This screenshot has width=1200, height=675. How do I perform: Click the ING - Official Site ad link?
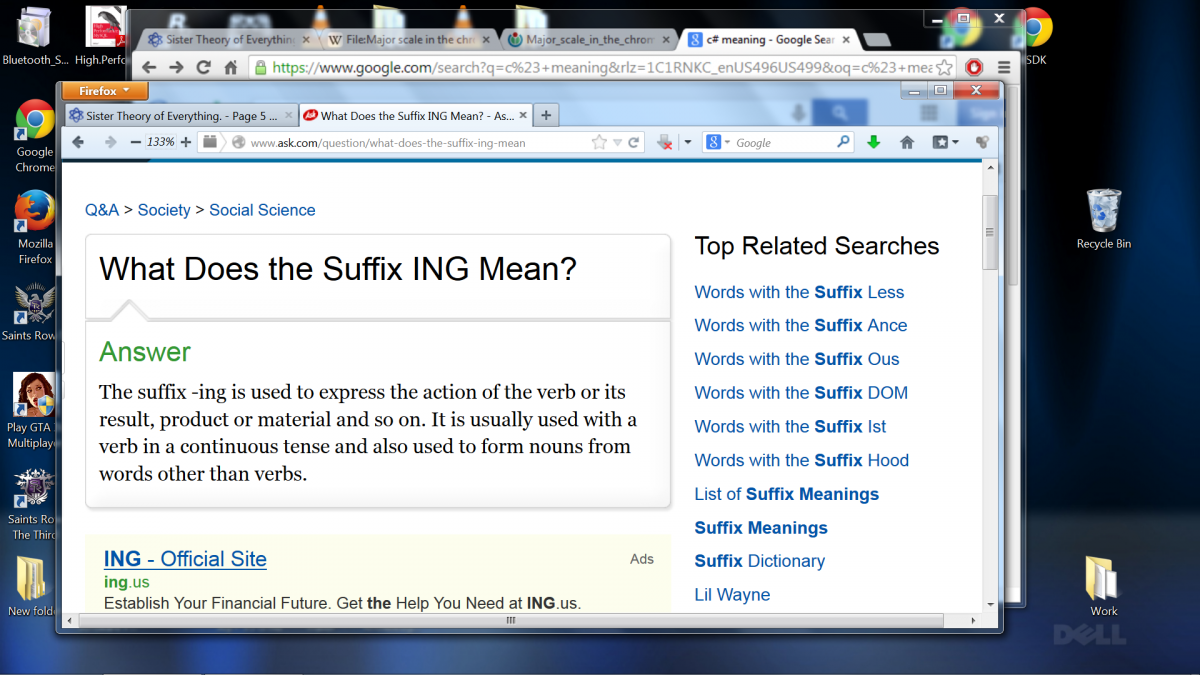pyautogui.click(x=185, y=559)
